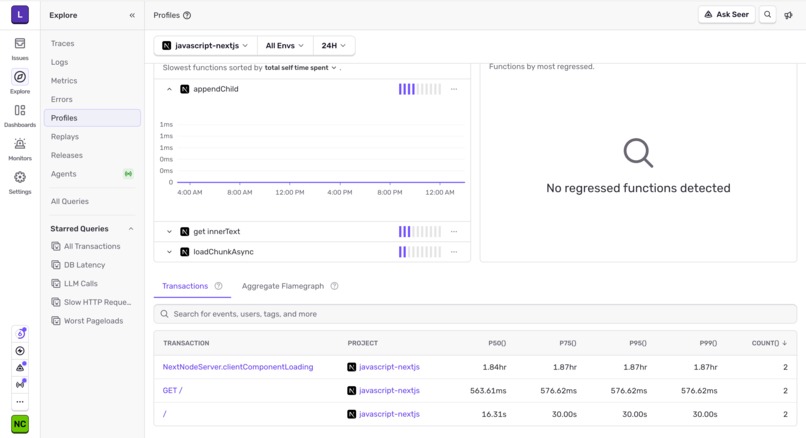Open the GET / transaction link

(172, 391)
